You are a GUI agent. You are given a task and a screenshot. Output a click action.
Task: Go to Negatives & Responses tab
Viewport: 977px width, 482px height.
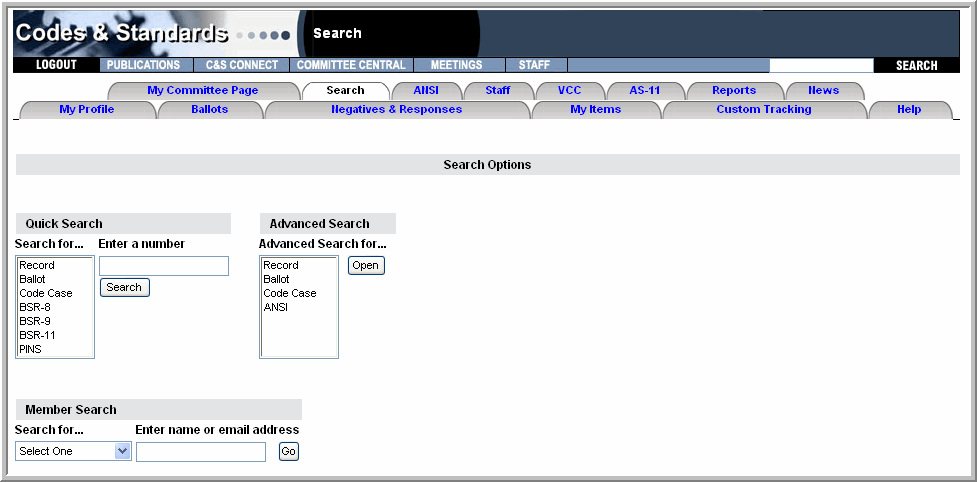click(396, 109)
